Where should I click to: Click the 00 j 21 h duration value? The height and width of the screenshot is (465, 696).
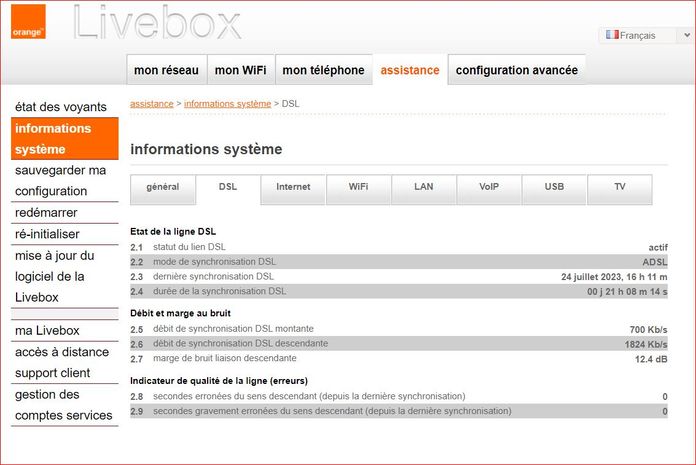(x=627, y=292)
